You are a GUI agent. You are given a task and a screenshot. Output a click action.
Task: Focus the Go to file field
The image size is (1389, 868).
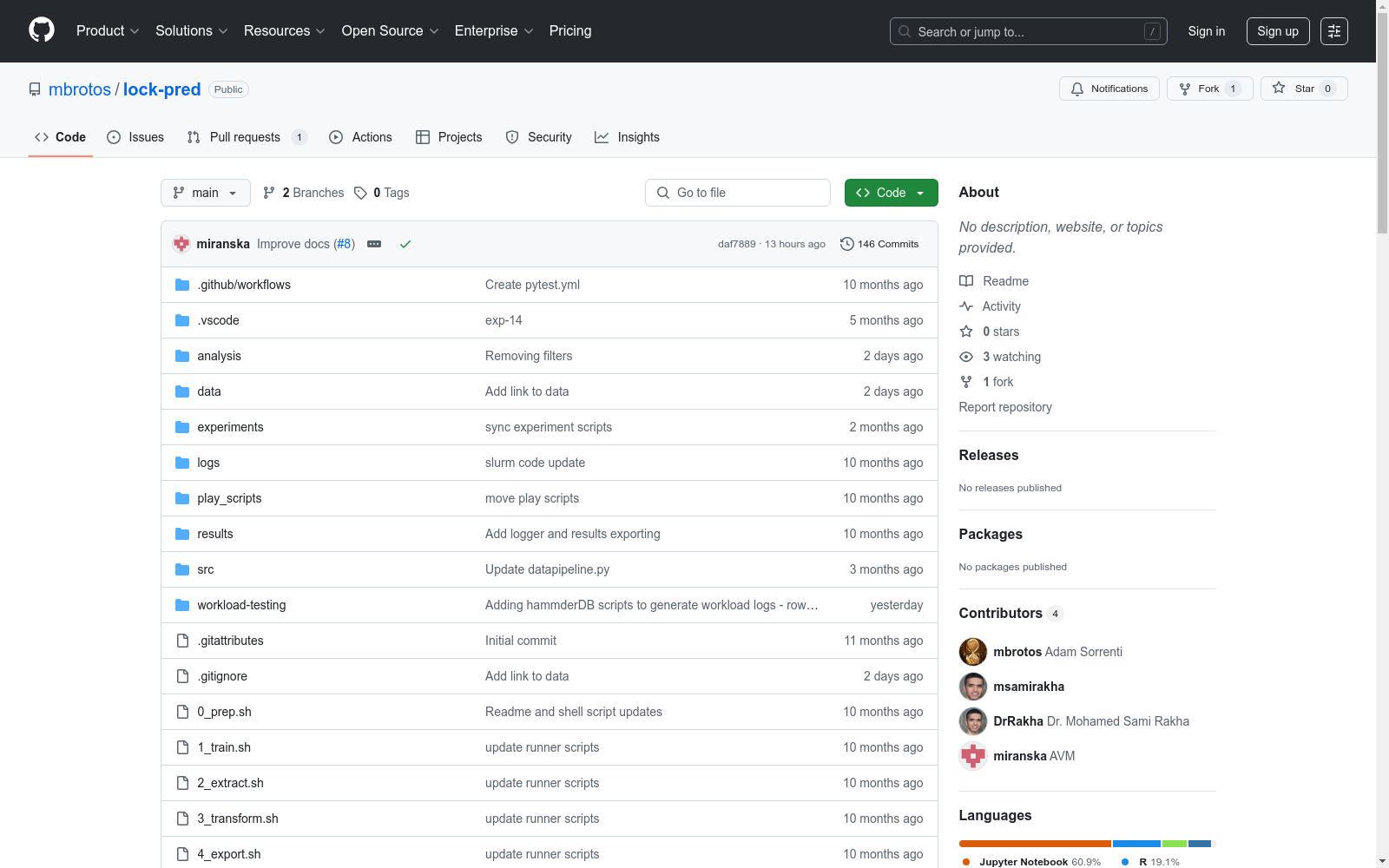point(738,193)
